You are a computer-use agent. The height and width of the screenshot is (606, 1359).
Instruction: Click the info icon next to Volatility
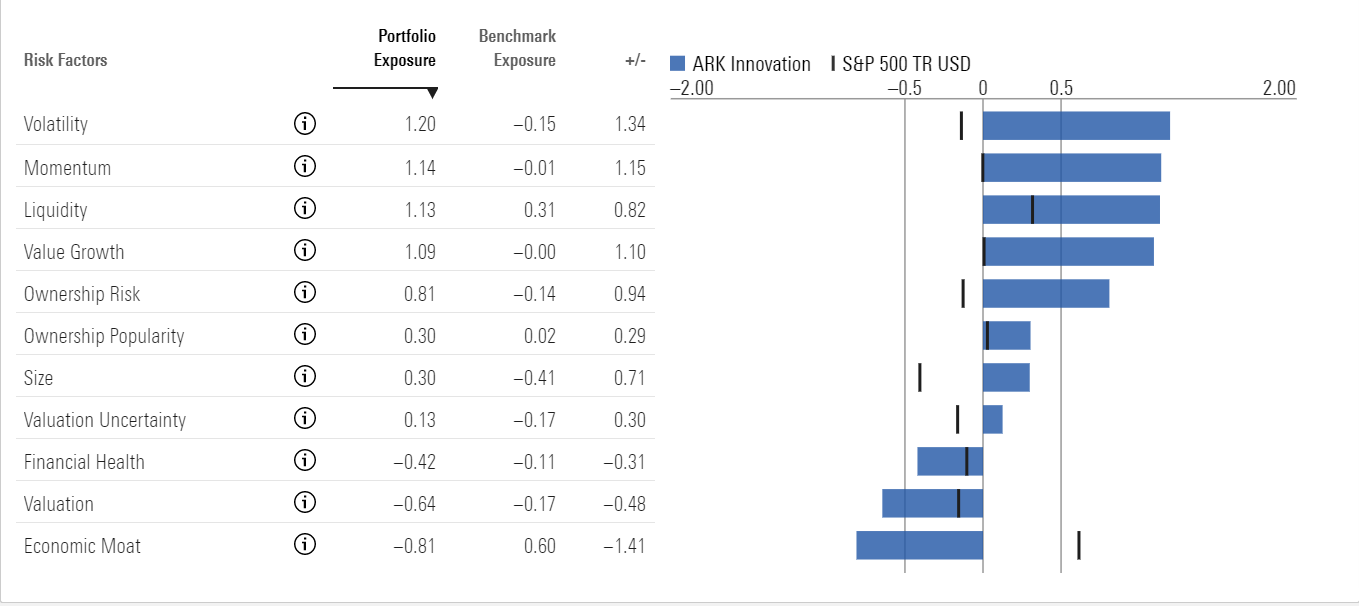click(x=305, y=125)
